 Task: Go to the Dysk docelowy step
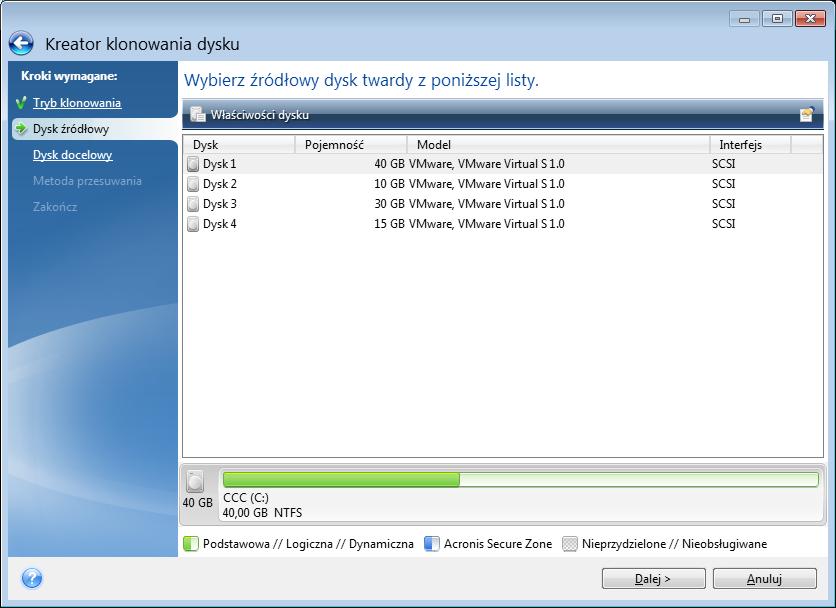(73, 155)
